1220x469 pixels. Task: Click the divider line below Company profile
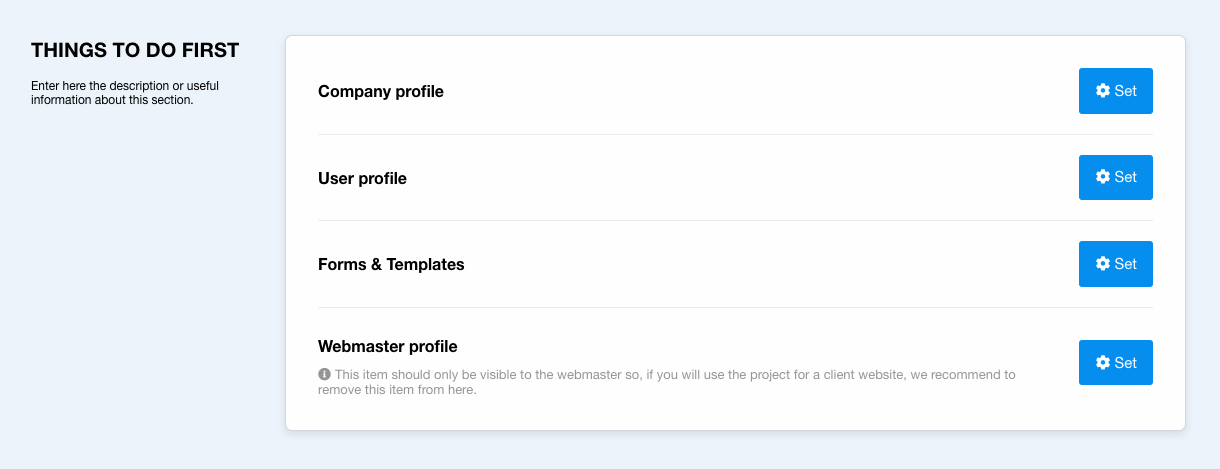[x=735, y=134]
